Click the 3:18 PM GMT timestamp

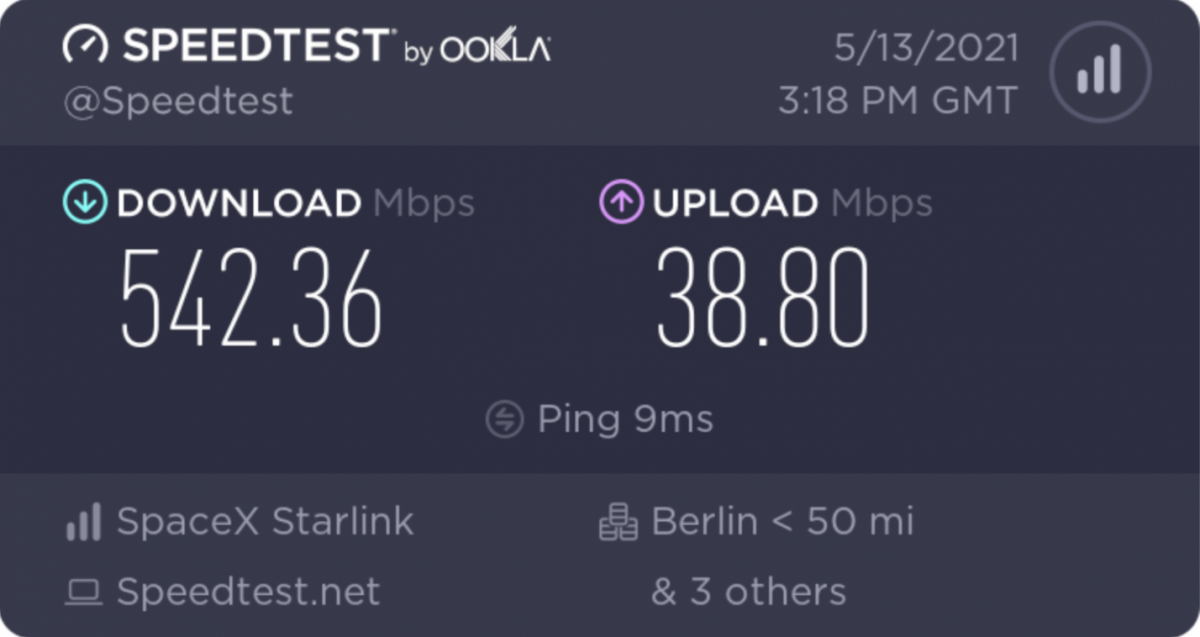(x=898, y=100)
